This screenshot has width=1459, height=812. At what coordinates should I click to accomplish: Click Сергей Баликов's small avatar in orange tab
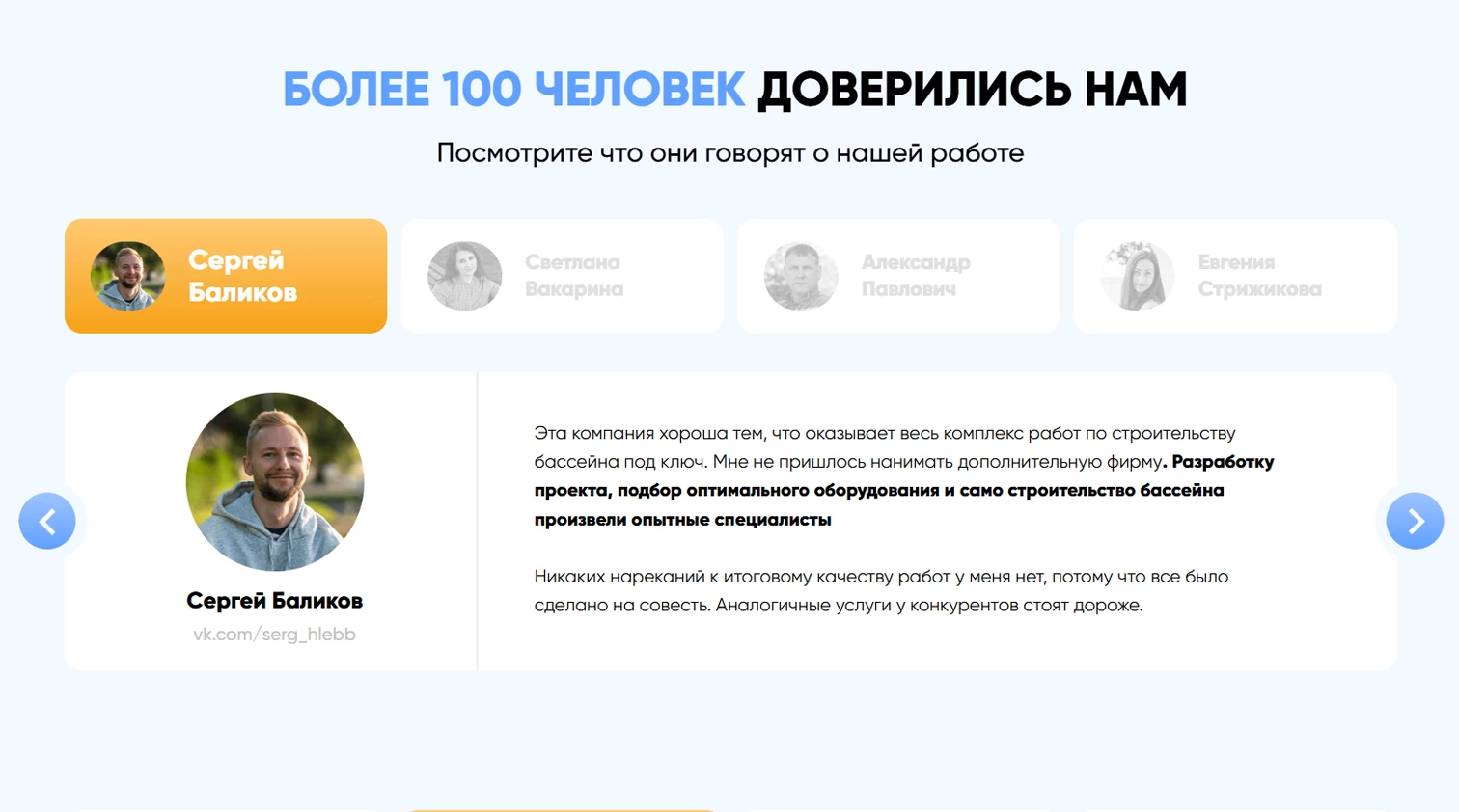click(x=128, y=276)
